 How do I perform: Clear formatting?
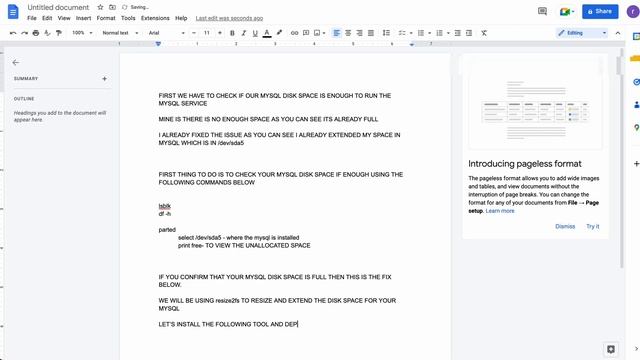[484, 33]
